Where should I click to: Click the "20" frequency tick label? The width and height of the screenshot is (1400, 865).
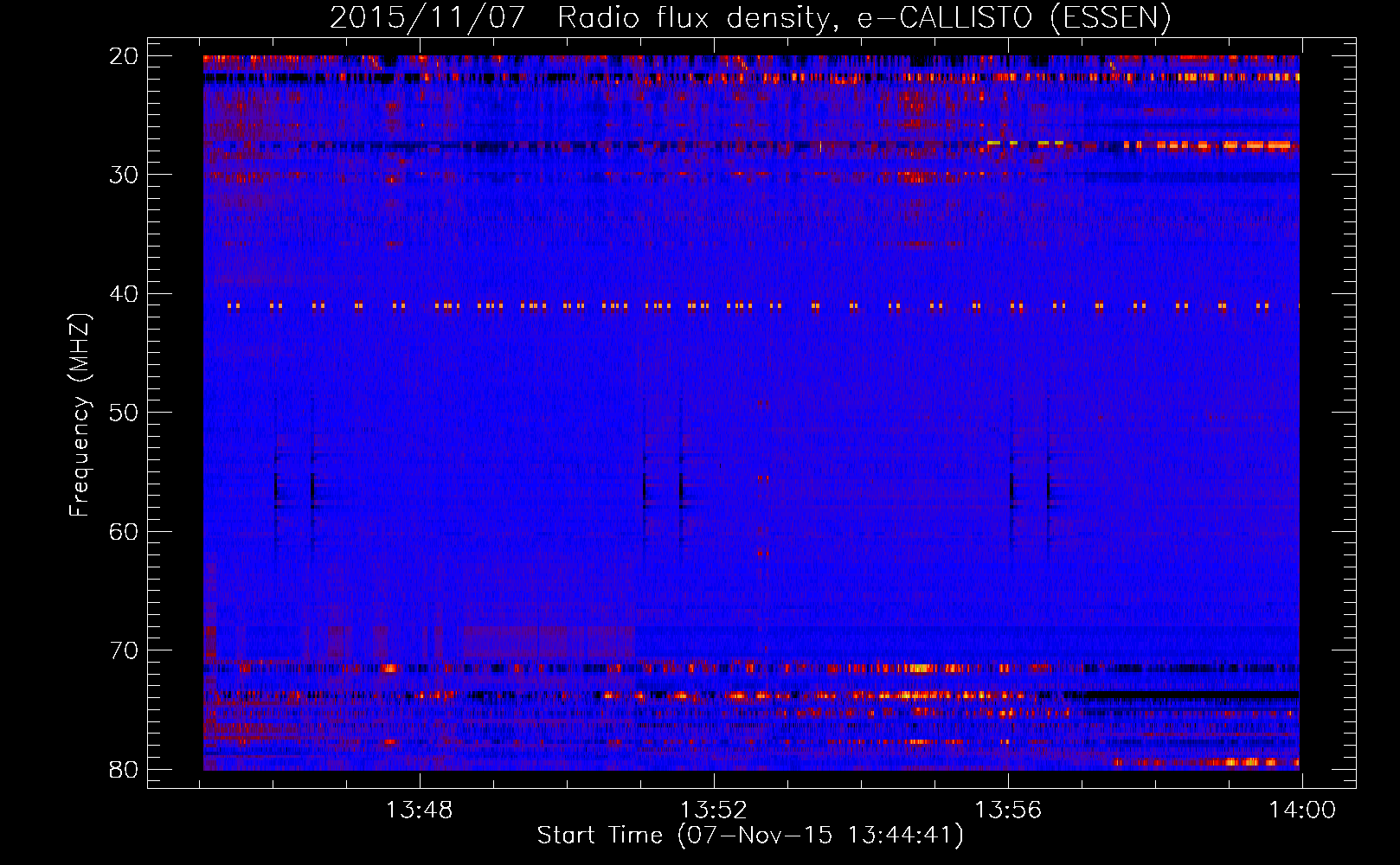click(125, 56)
